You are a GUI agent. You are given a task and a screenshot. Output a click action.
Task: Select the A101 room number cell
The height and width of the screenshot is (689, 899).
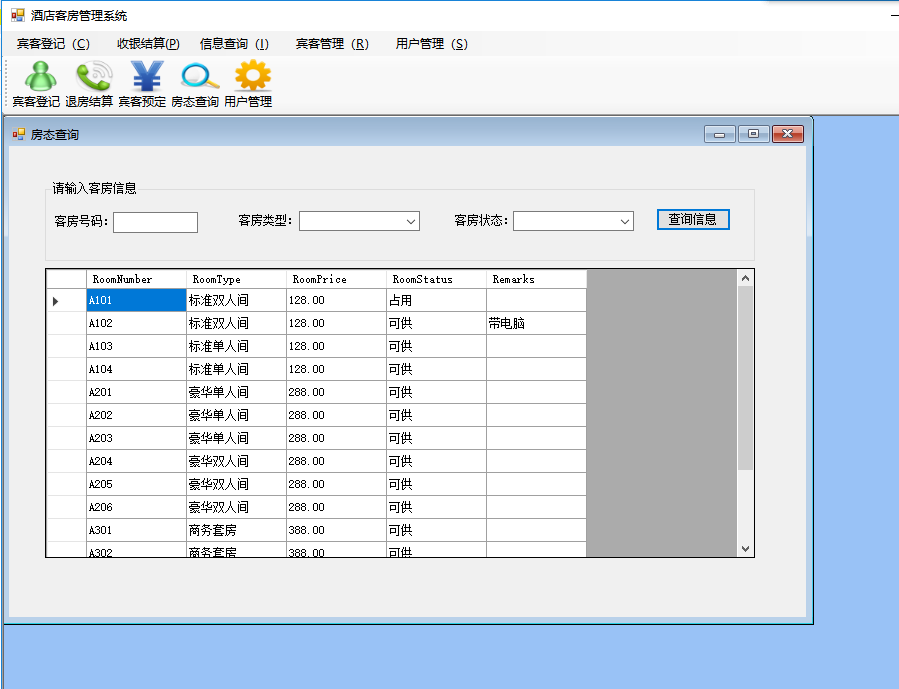pyautogui.click(x=136, y=300)
